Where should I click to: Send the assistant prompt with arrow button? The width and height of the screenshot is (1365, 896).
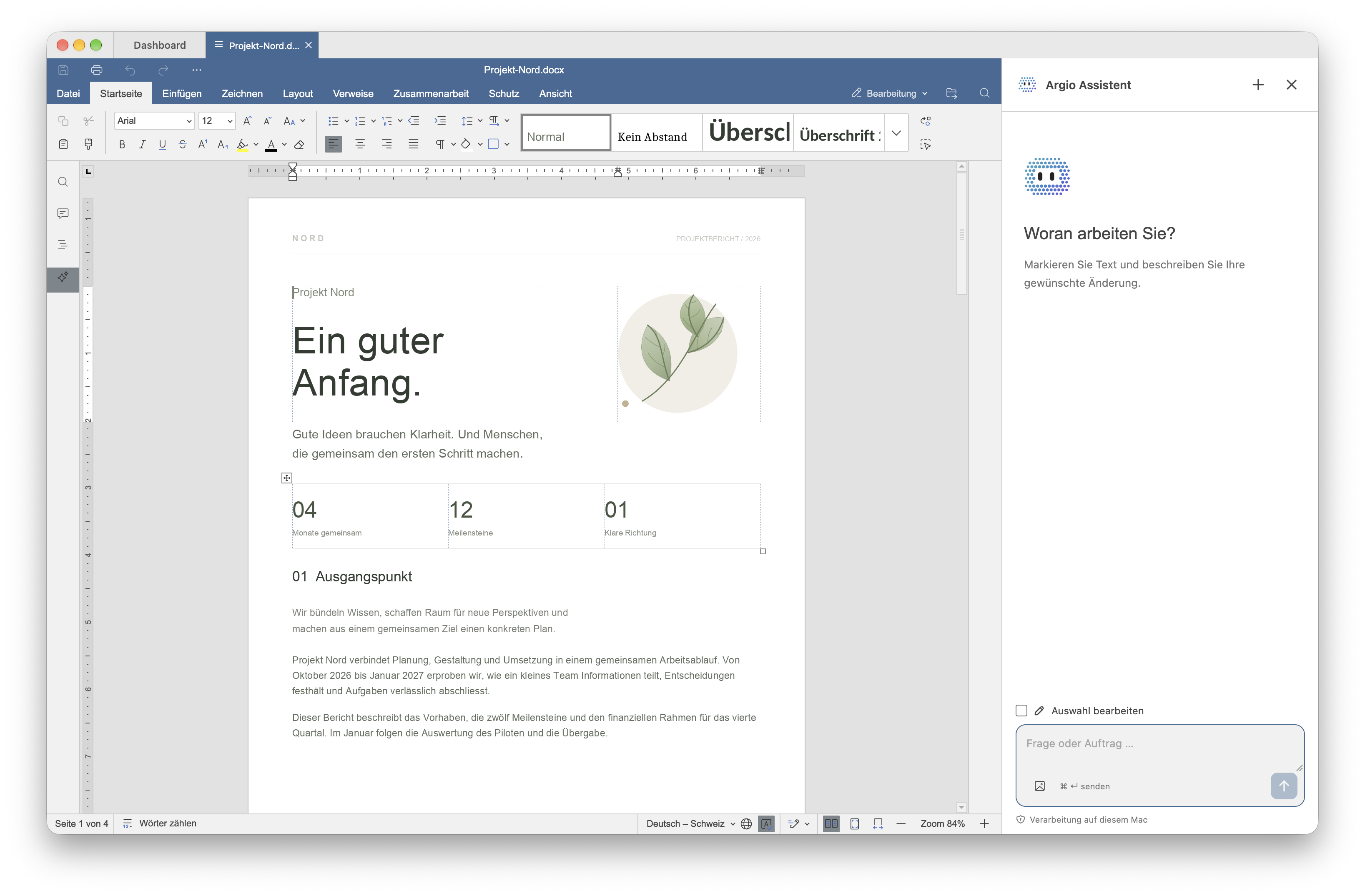pyautogui.click(x=1284, y=786)
